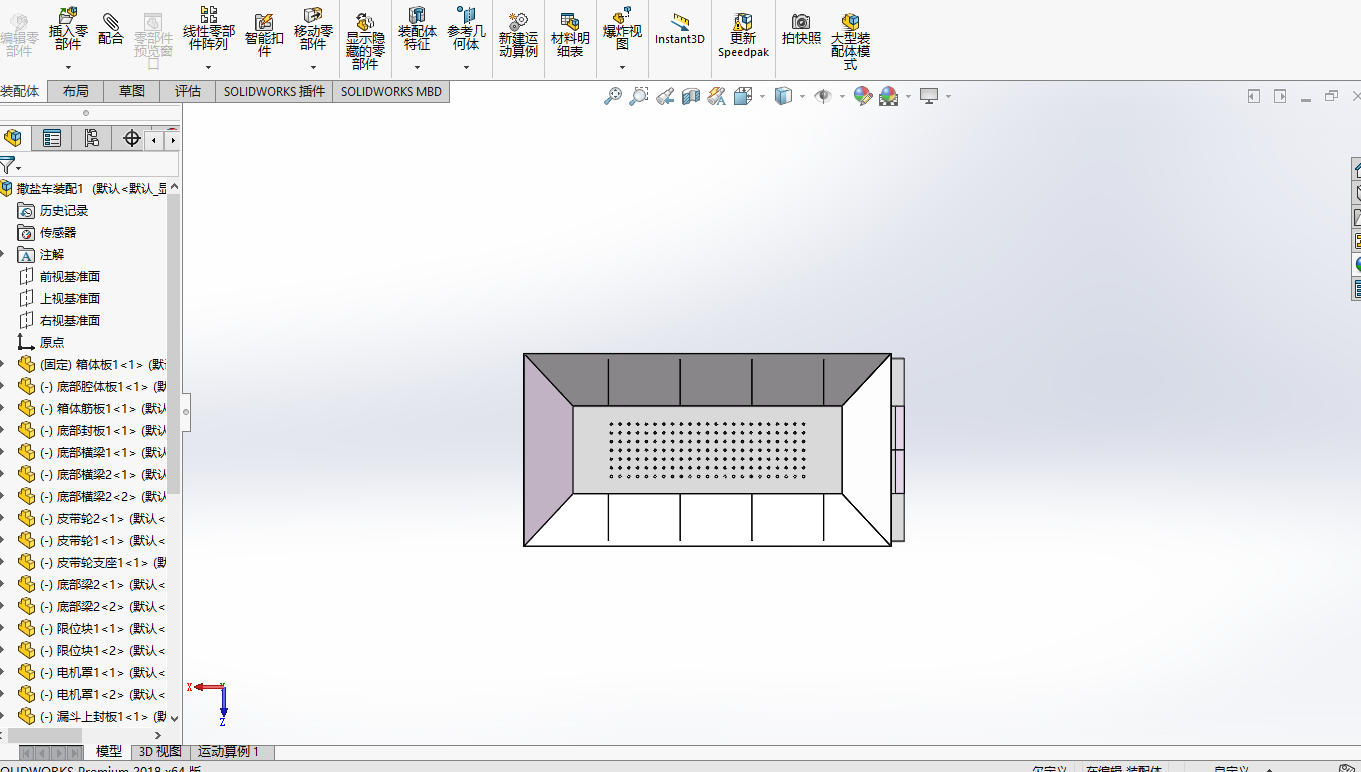The width and height of the screenshot is (1361, 772).
Task: Click the Previous View icon
Action: click(x=665, y=96)
